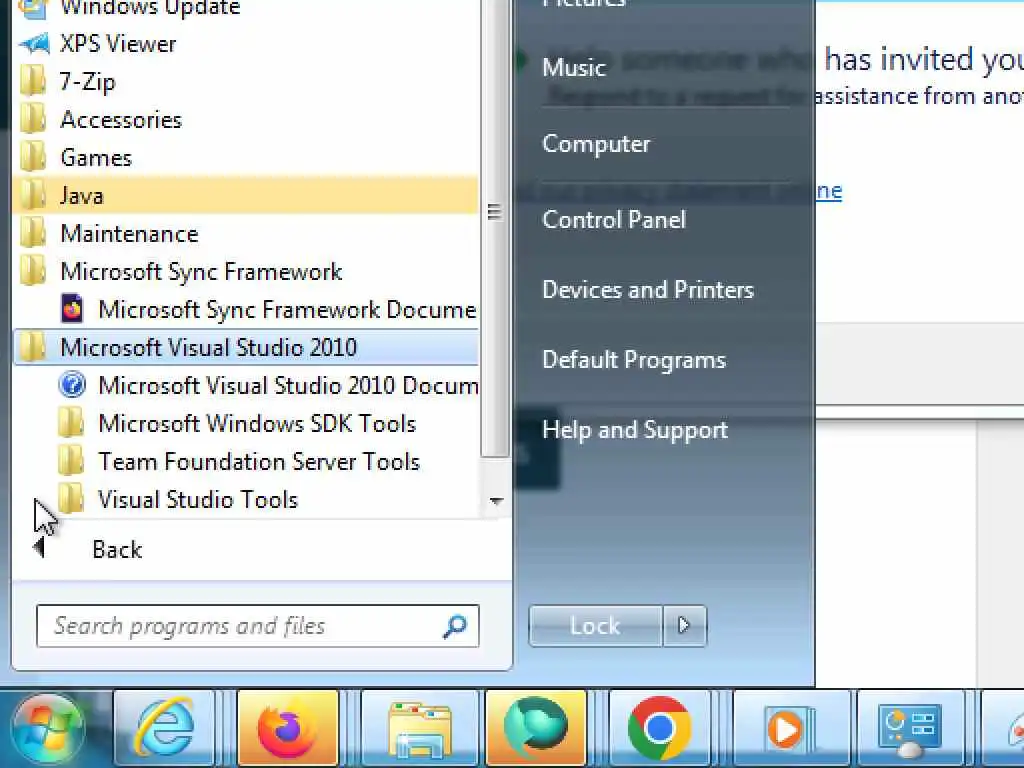Screen dimensions: 1024x768
Task: Open XPS Viewer program entry
Action: pos(246,44)
